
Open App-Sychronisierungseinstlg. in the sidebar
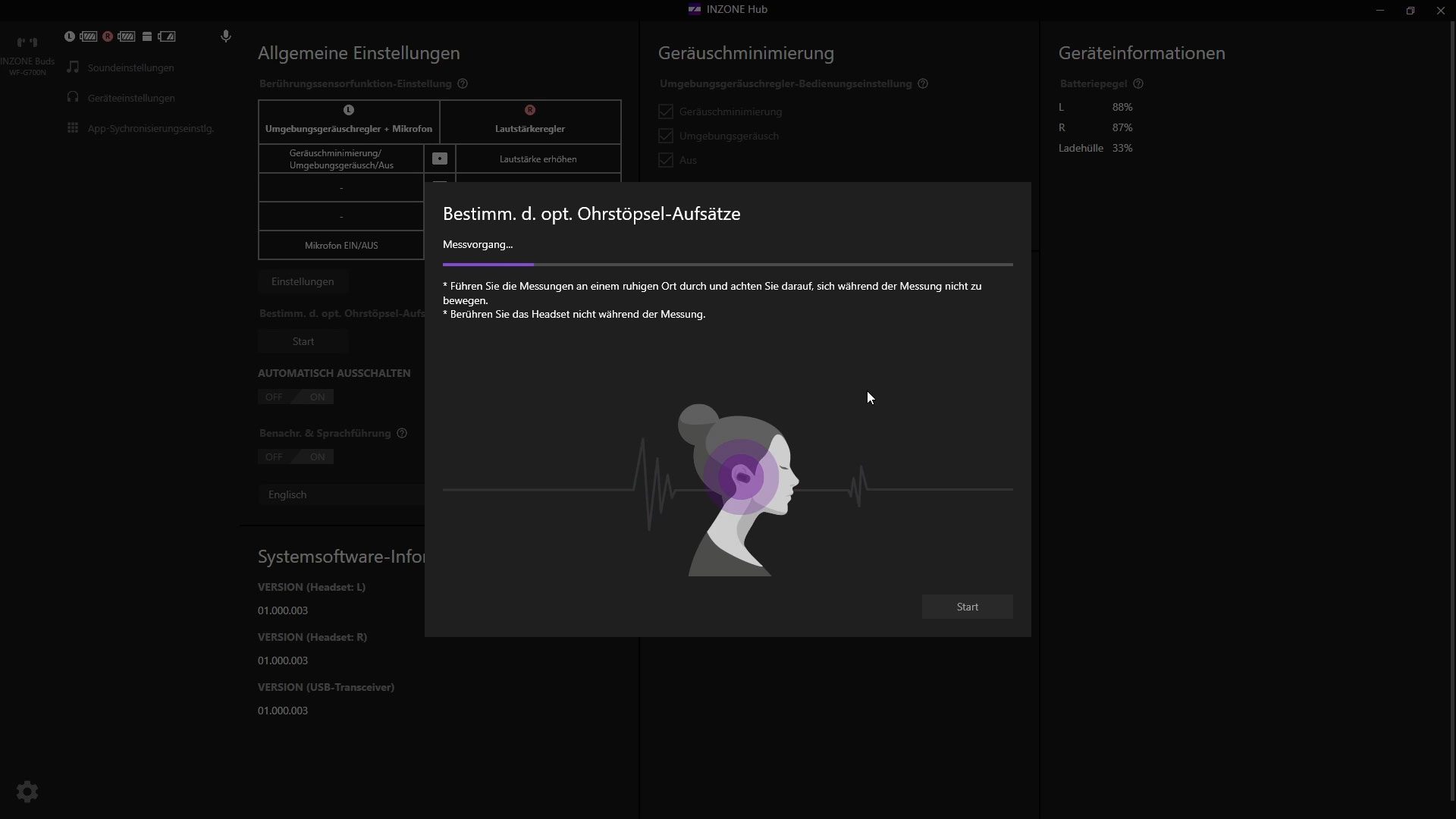point(150,128)
